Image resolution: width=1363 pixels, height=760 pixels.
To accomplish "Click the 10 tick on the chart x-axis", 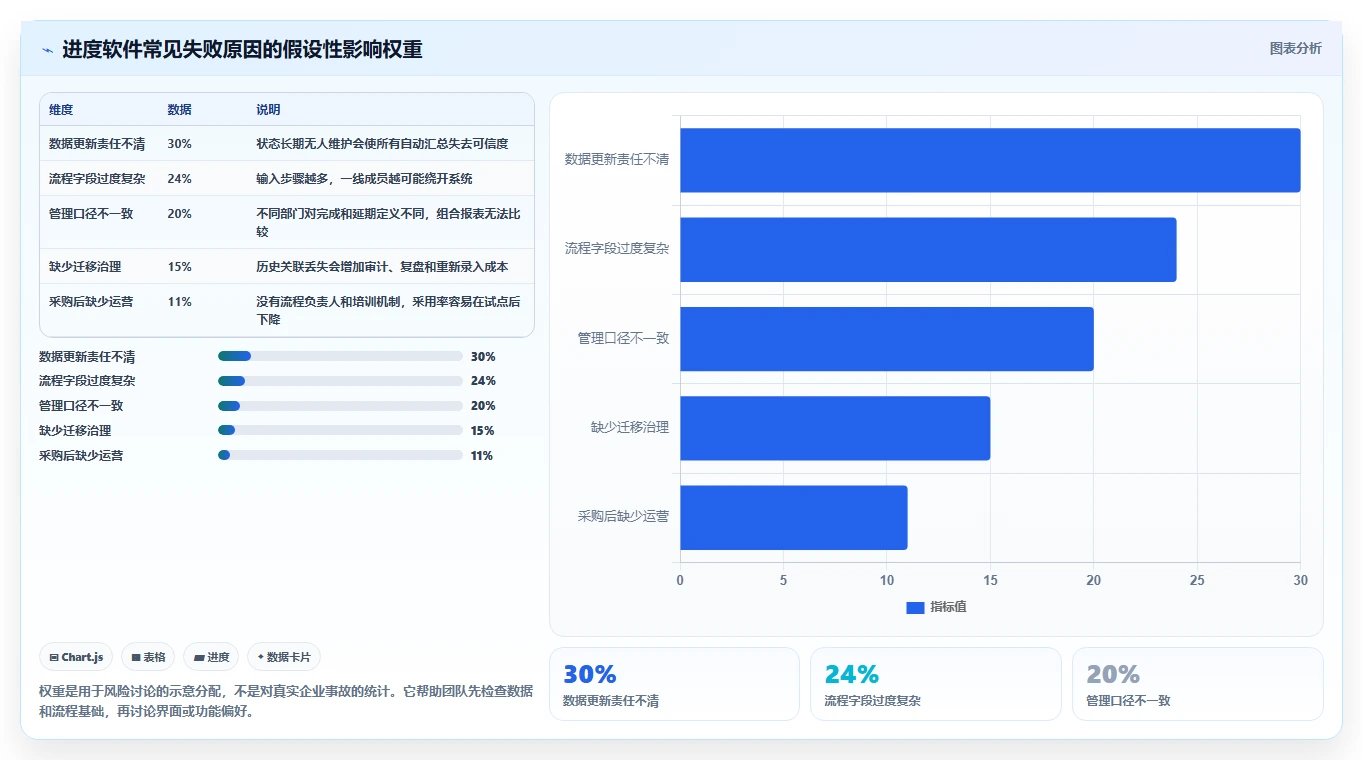I will click(x=887, y=580).
